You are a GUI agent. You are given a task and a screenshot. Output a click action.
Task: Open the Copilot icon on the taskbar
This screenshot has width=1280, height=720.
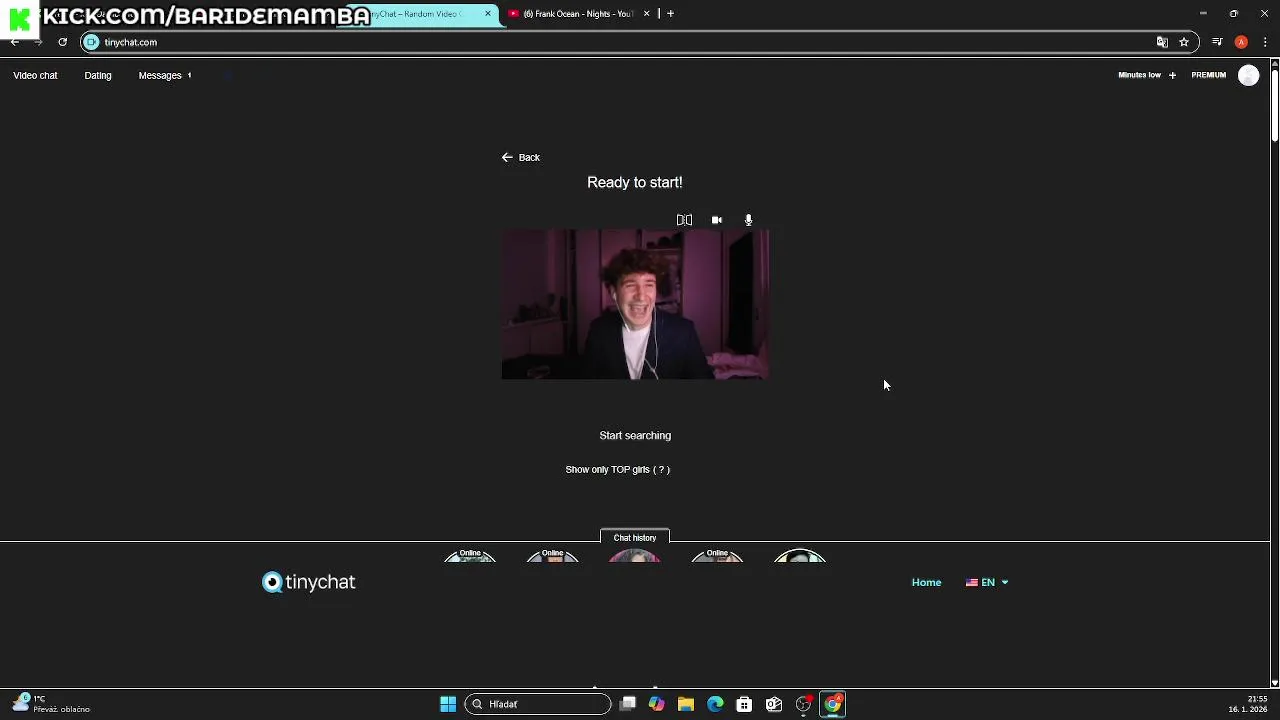pyautogui.click(x=656, y=704)
